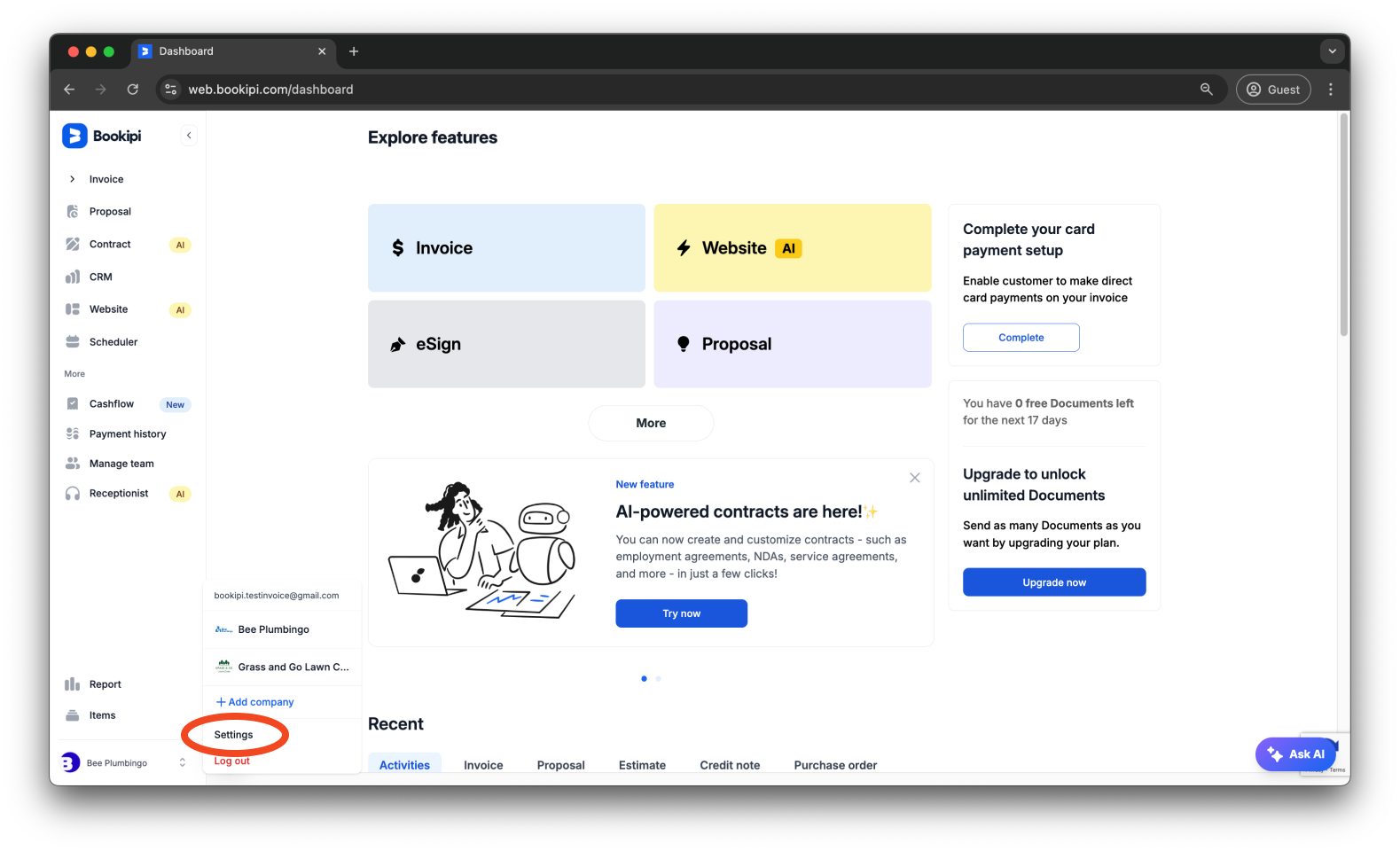Open the Scheduler calendar icon
Image resolution: width=1400 pixels, height=851 pixels.
click(x=73, y=342)
